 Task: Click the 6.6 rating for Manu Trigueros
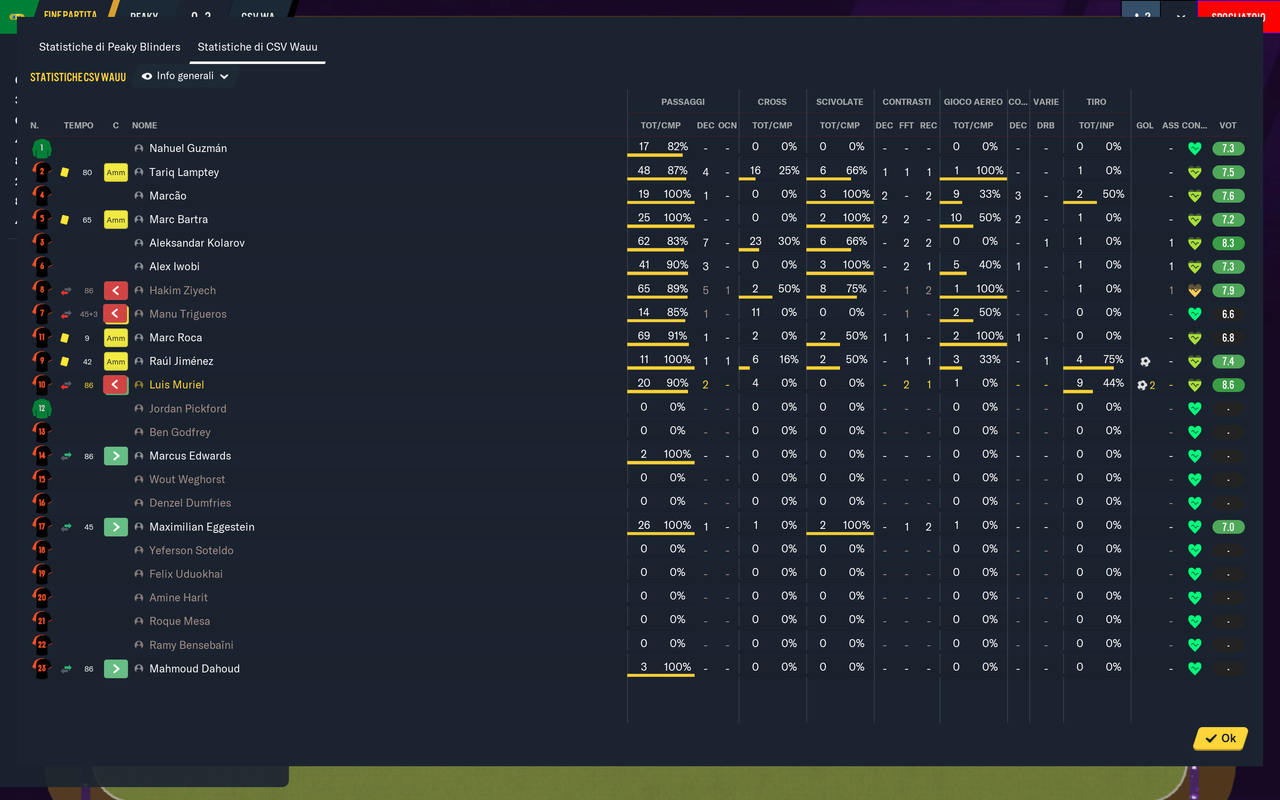pyautogui.click(x=1228, y=314)
